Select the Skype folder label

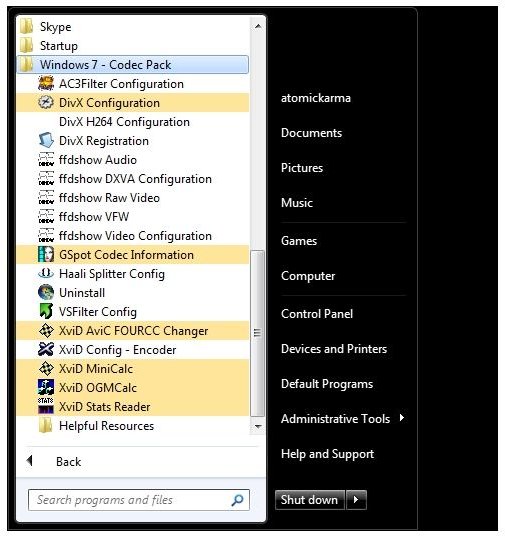55,27
